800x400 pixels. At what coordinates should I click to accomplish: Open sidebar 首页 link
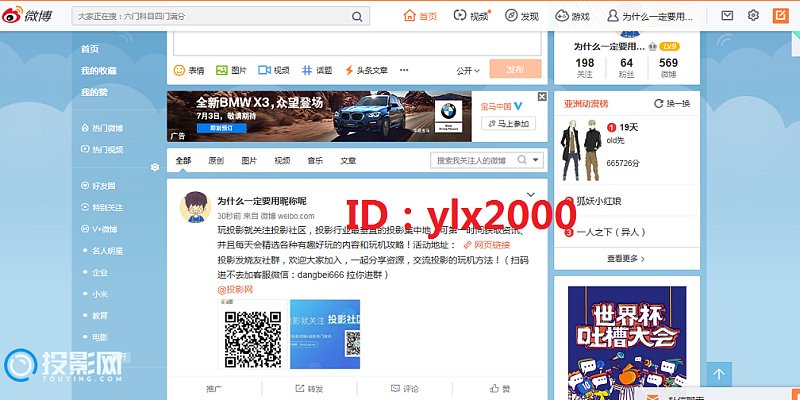tap(90, 49)
